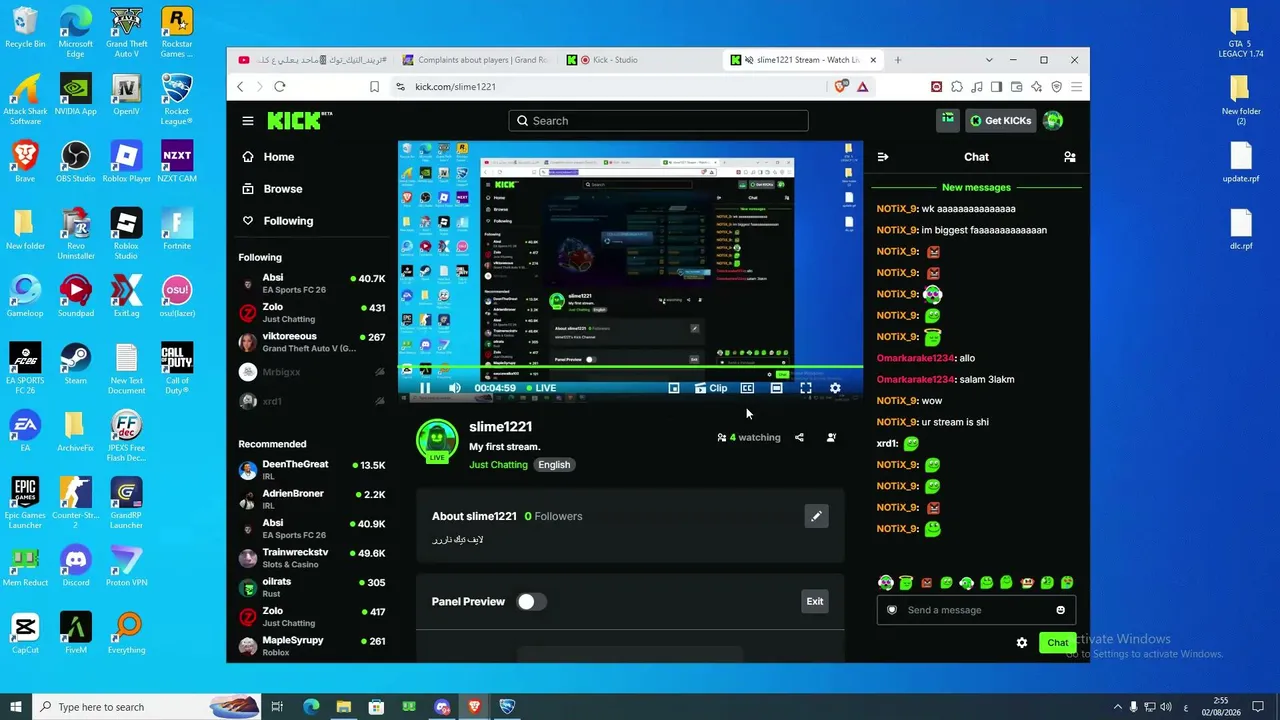Switch to Kick - Studio tab

(x=638, y=60)
